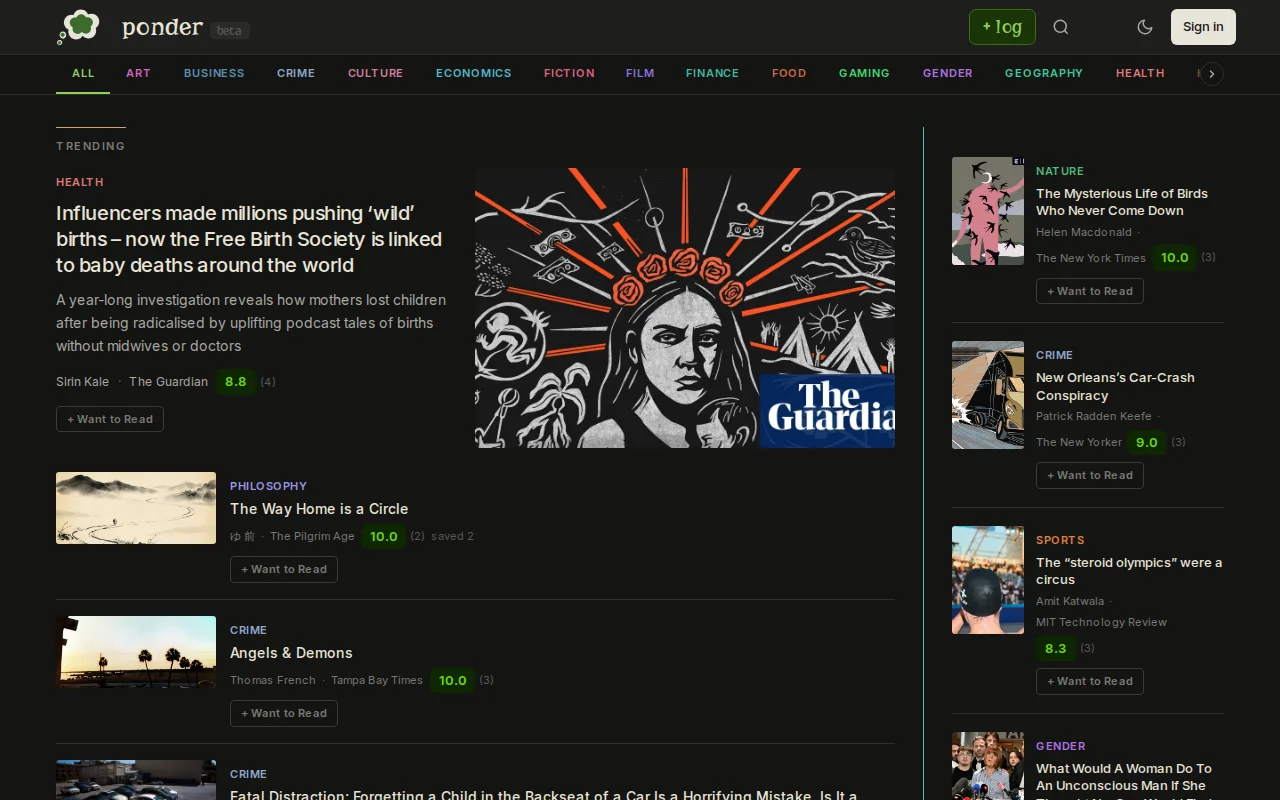Image resolution: width=1280 pixels, height=800 pixels.
Task: Click MIT Technology Review source
Action: [1101, 622]
